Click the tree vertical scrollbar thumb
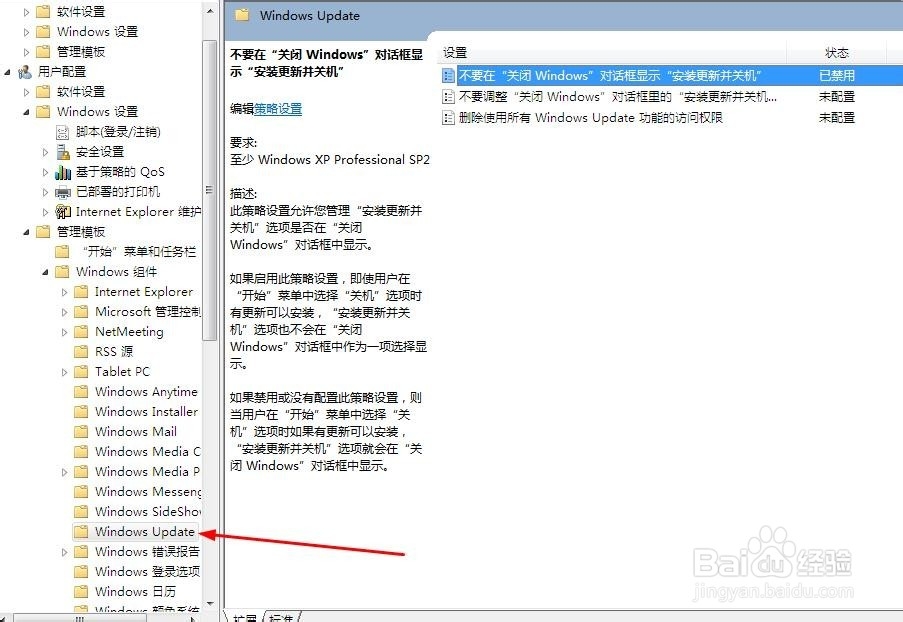 (210, 190)
